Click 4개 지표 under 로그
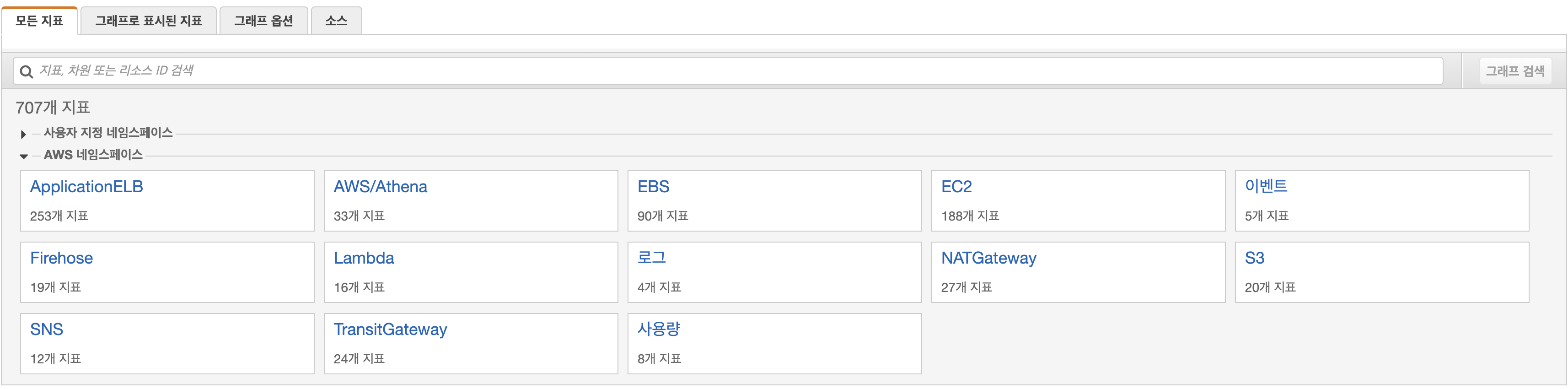The height and width of the screenshot is (389, 1568). click(659, 287)
